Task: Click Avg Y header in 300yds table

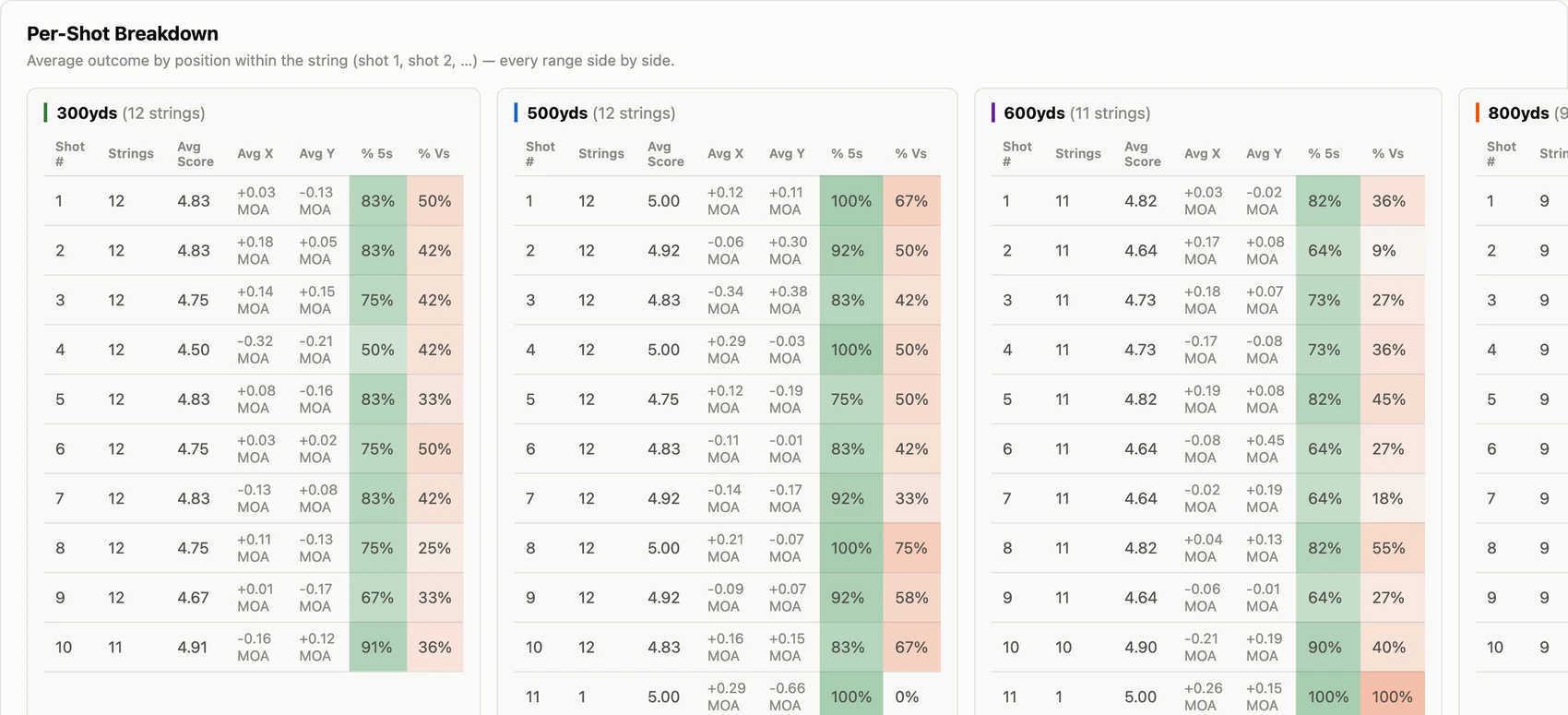Action: [316, 154]
